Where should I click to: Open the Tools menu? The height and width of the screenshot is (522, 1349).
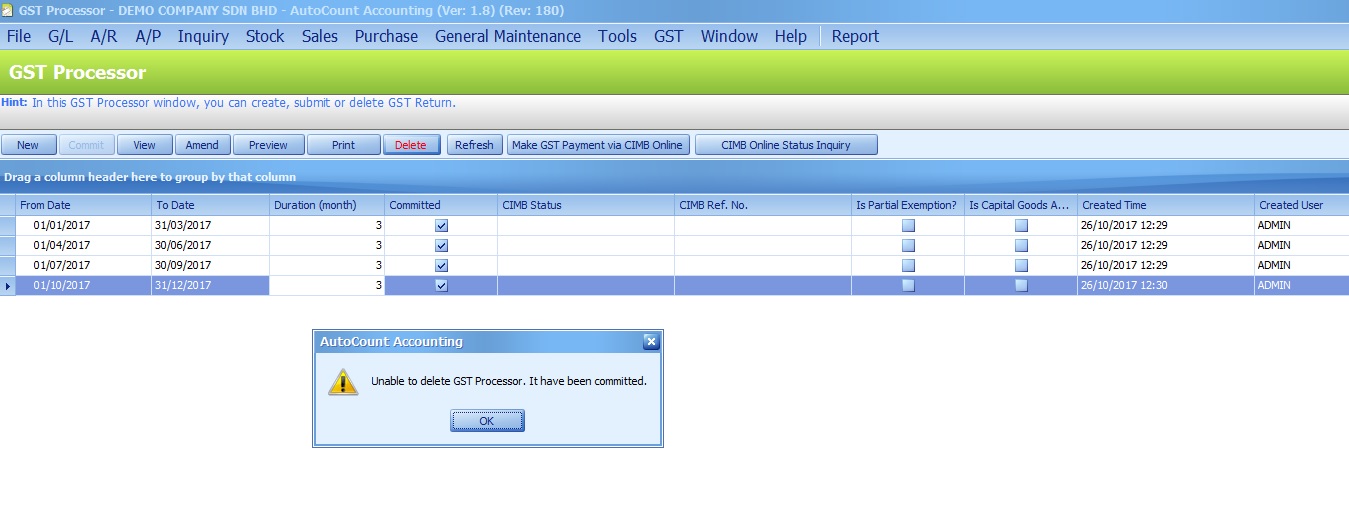617,36
